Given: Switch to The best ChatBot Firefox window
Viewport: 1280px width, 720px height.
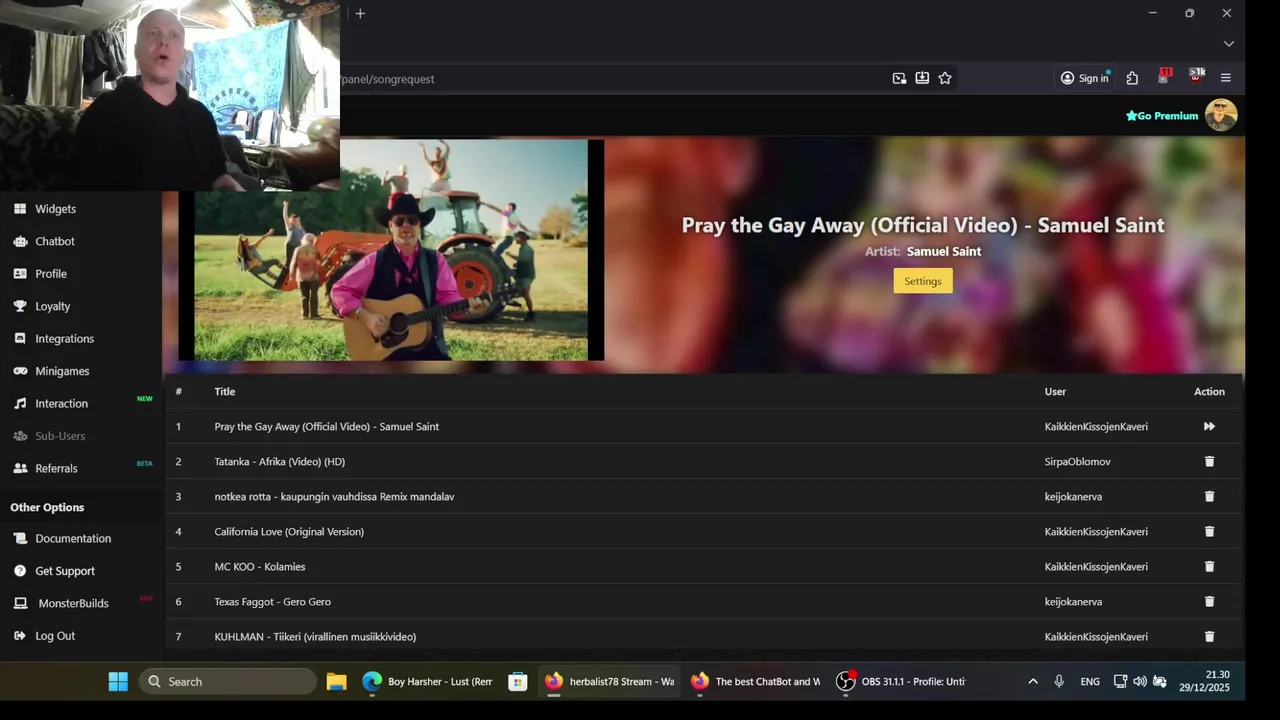Looking at the screenshot, I should point(755,681).
